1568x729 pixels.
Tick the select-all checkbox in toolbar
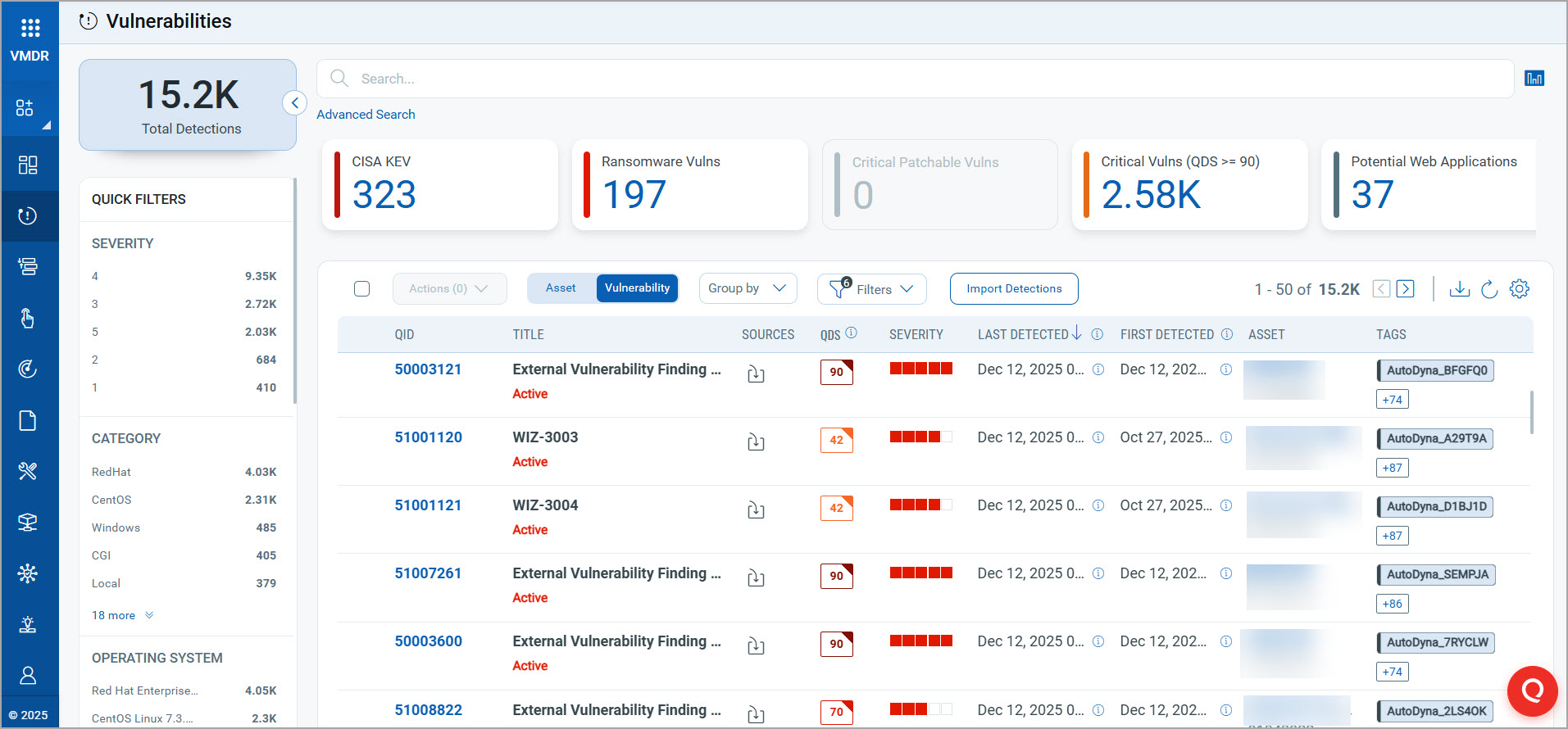point(361,289)
